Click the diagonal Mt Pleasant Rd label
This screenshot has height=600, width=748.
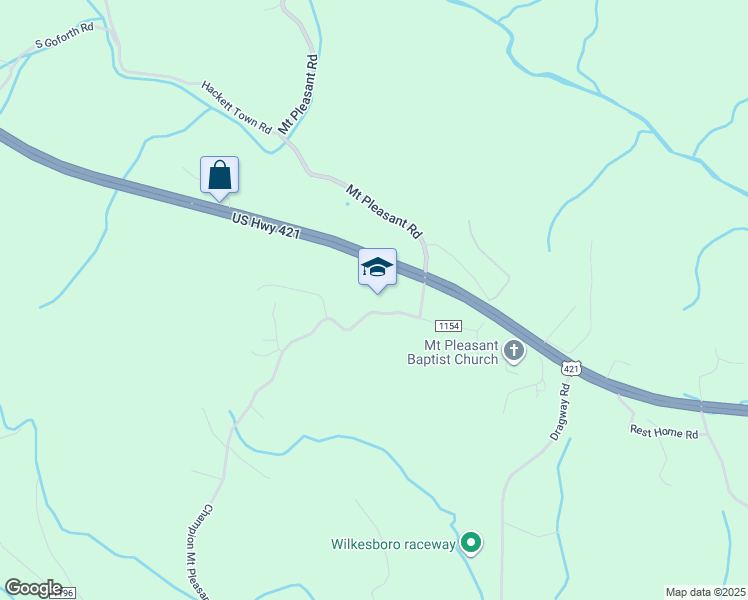click(384, 212)
